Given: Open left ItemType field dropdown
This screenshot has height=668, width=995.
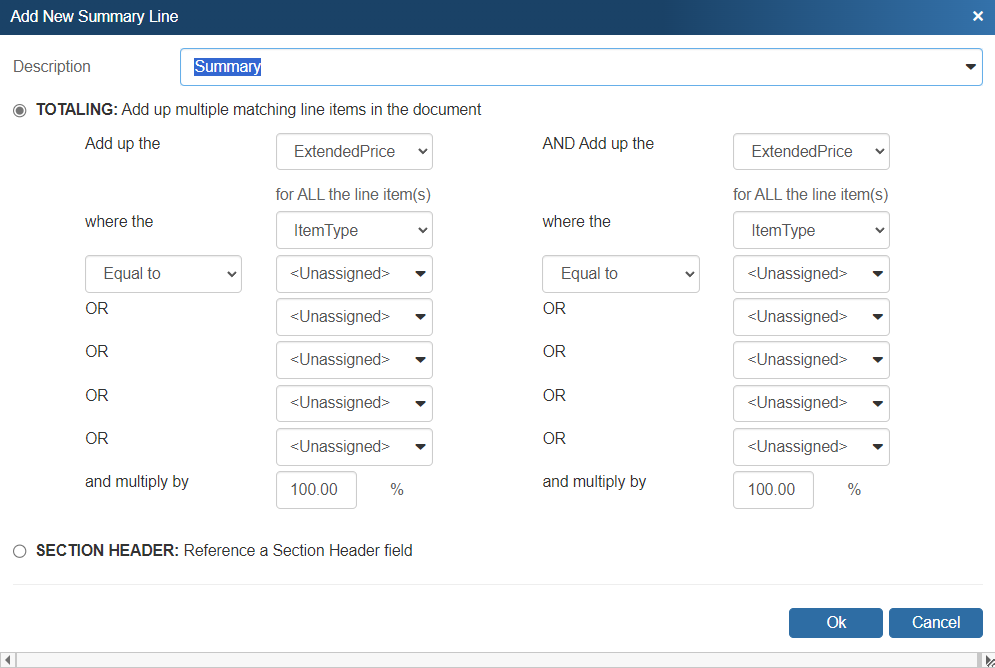Looking at the screenshot, I should (x=354, y=230).
